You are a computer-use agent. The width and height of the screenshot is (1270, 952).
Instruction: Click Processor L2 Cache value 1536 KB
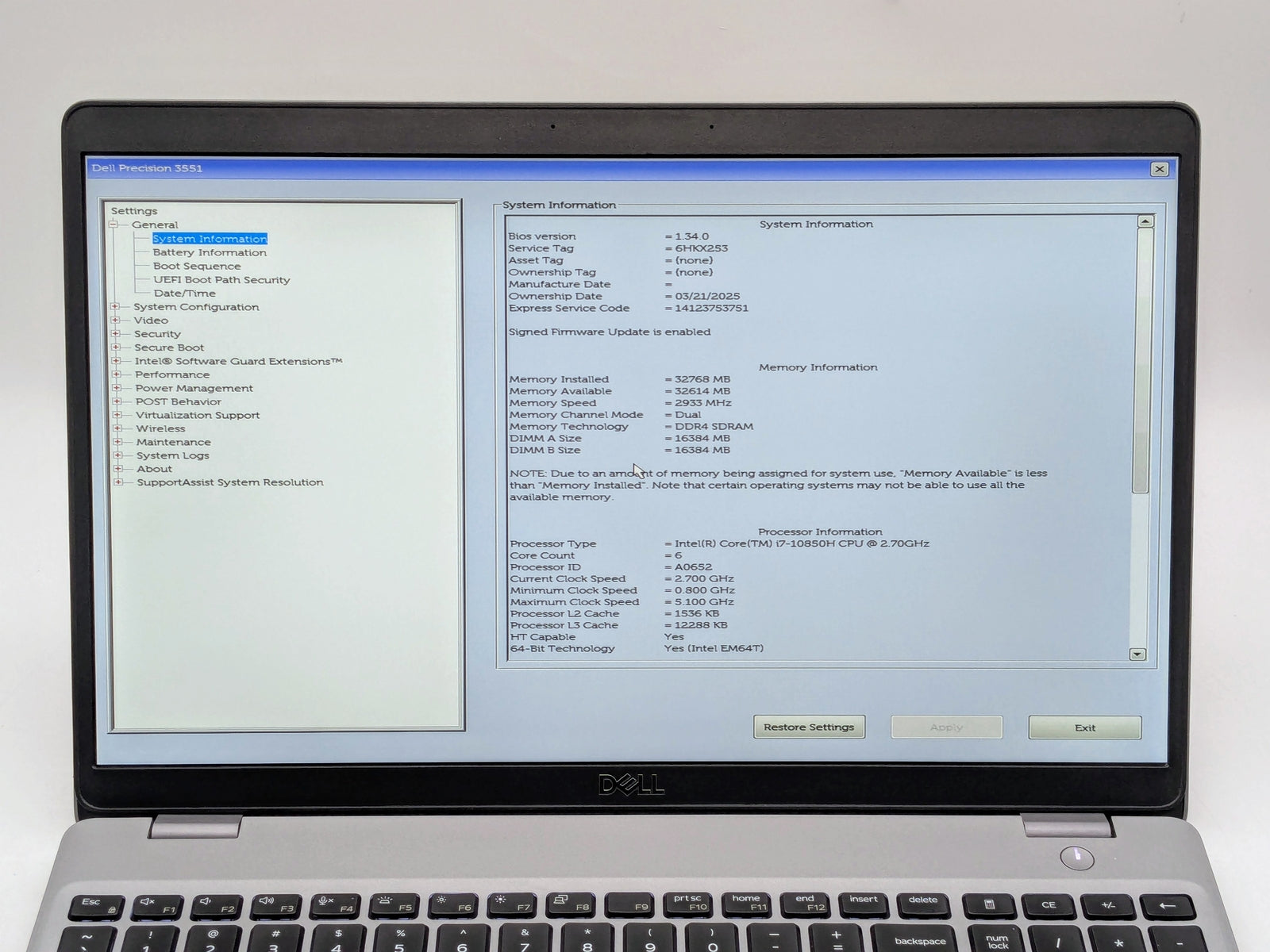[x=697, y=613]
